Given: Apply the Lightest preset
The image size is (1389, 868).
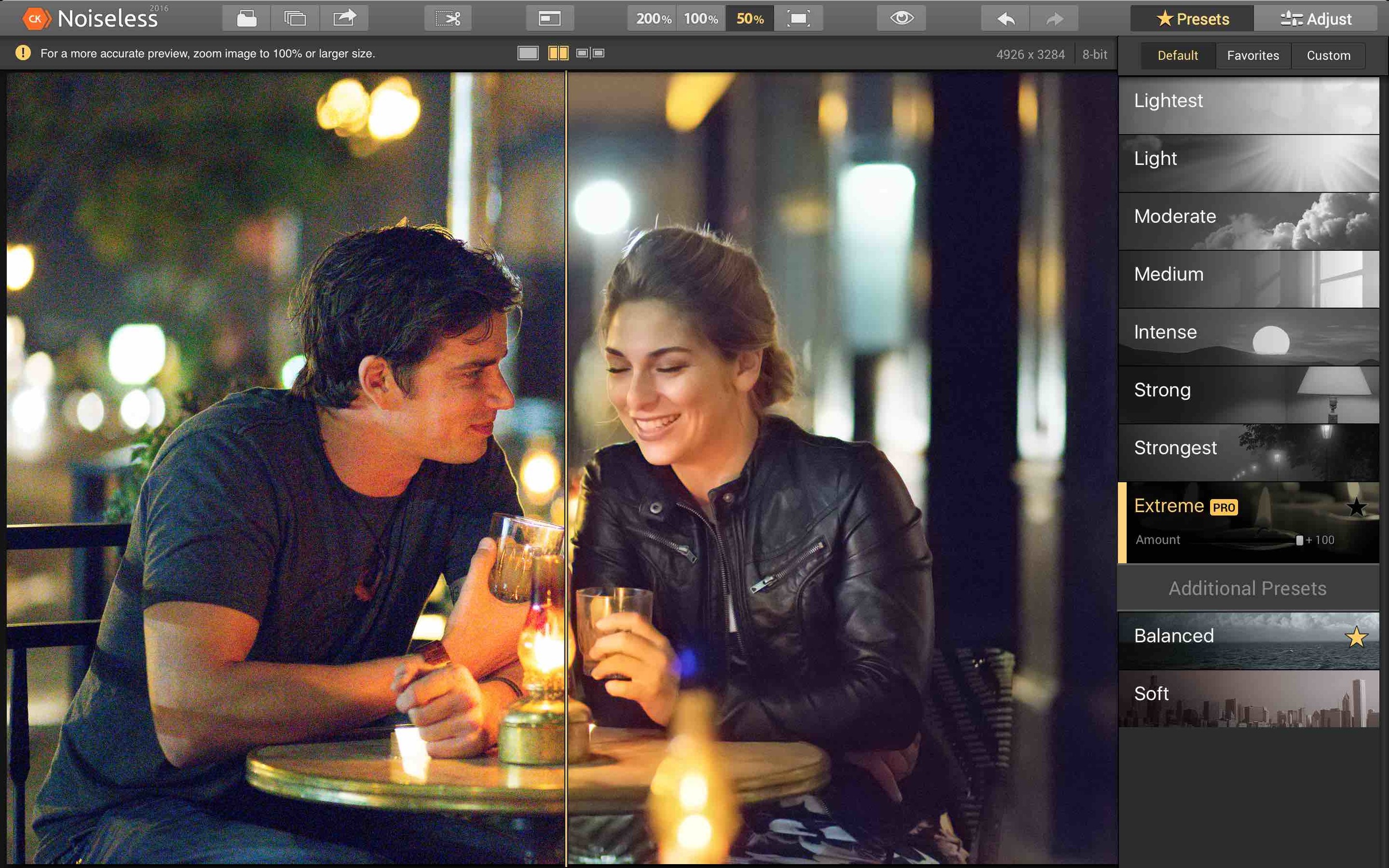Looking at the screenshot, I should pos(1248,106).
